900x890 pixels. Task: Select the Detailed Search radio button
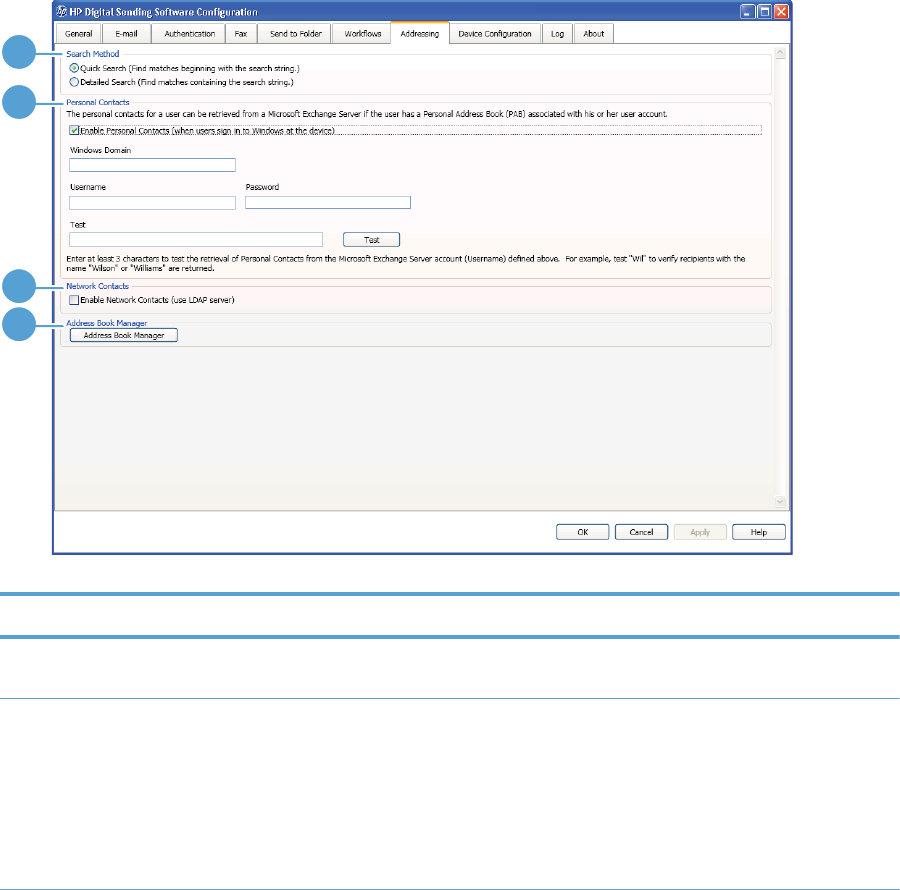(x=74, y=82)
